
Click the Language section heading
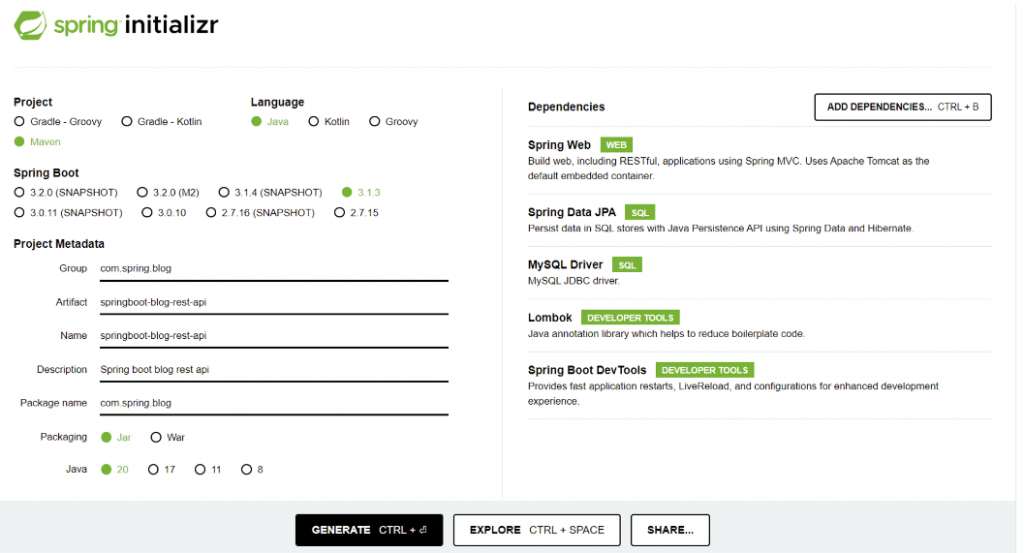[x=277, y=102]
